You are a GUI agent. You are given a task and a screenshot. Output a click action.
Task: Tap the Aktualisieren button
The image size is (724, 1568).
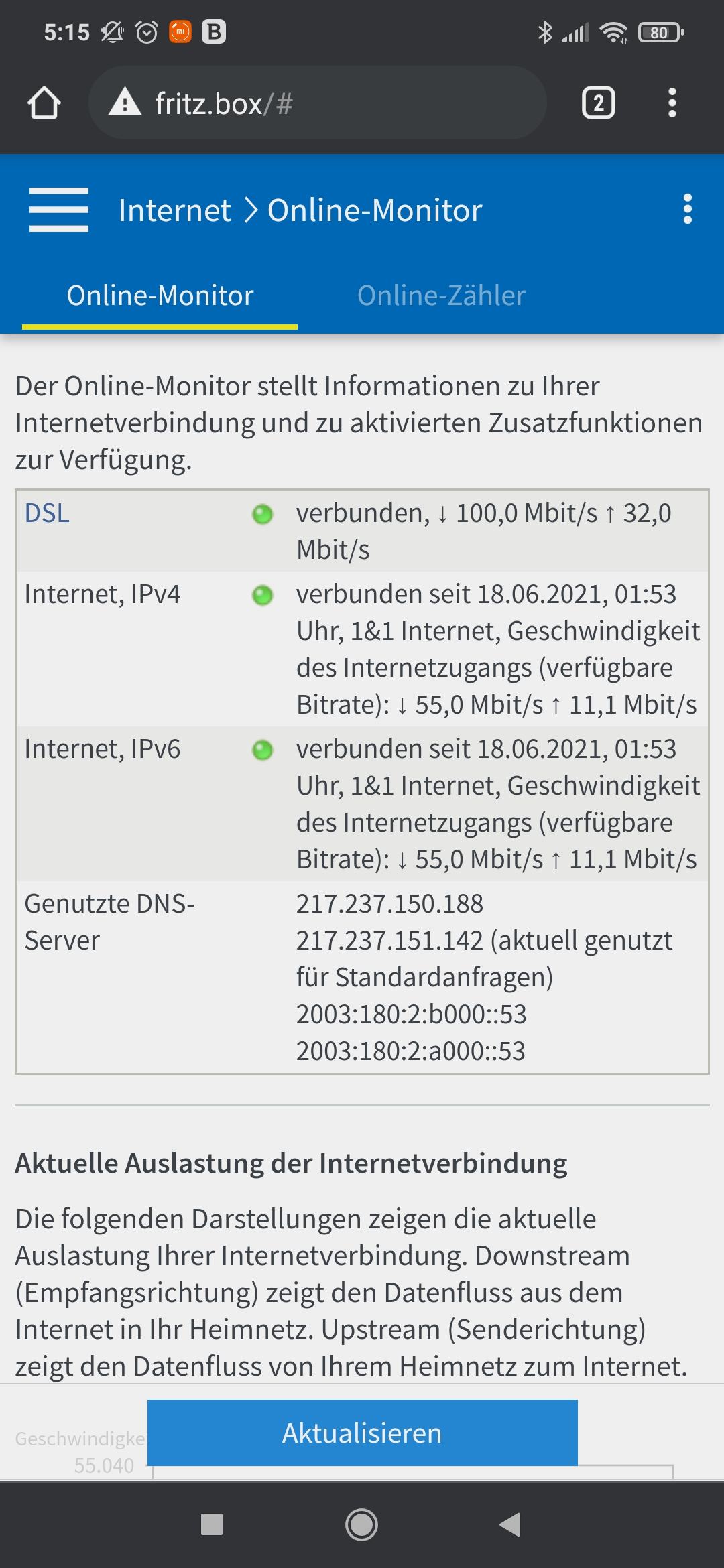pos(363,1433)
